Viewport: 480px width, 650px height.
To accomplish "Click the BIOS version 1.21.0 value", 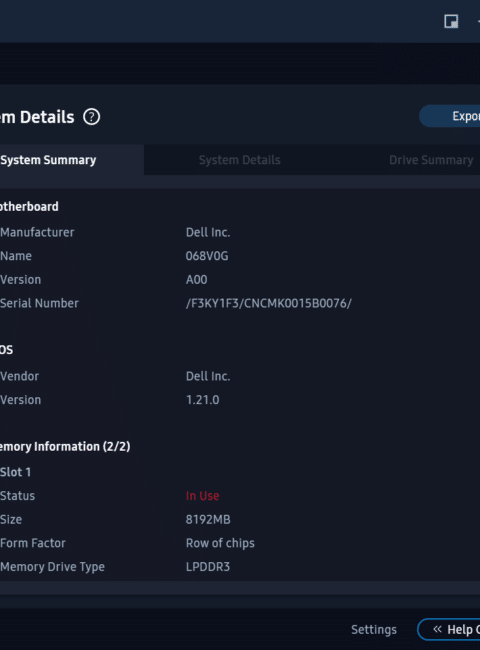I will (202, 400).
